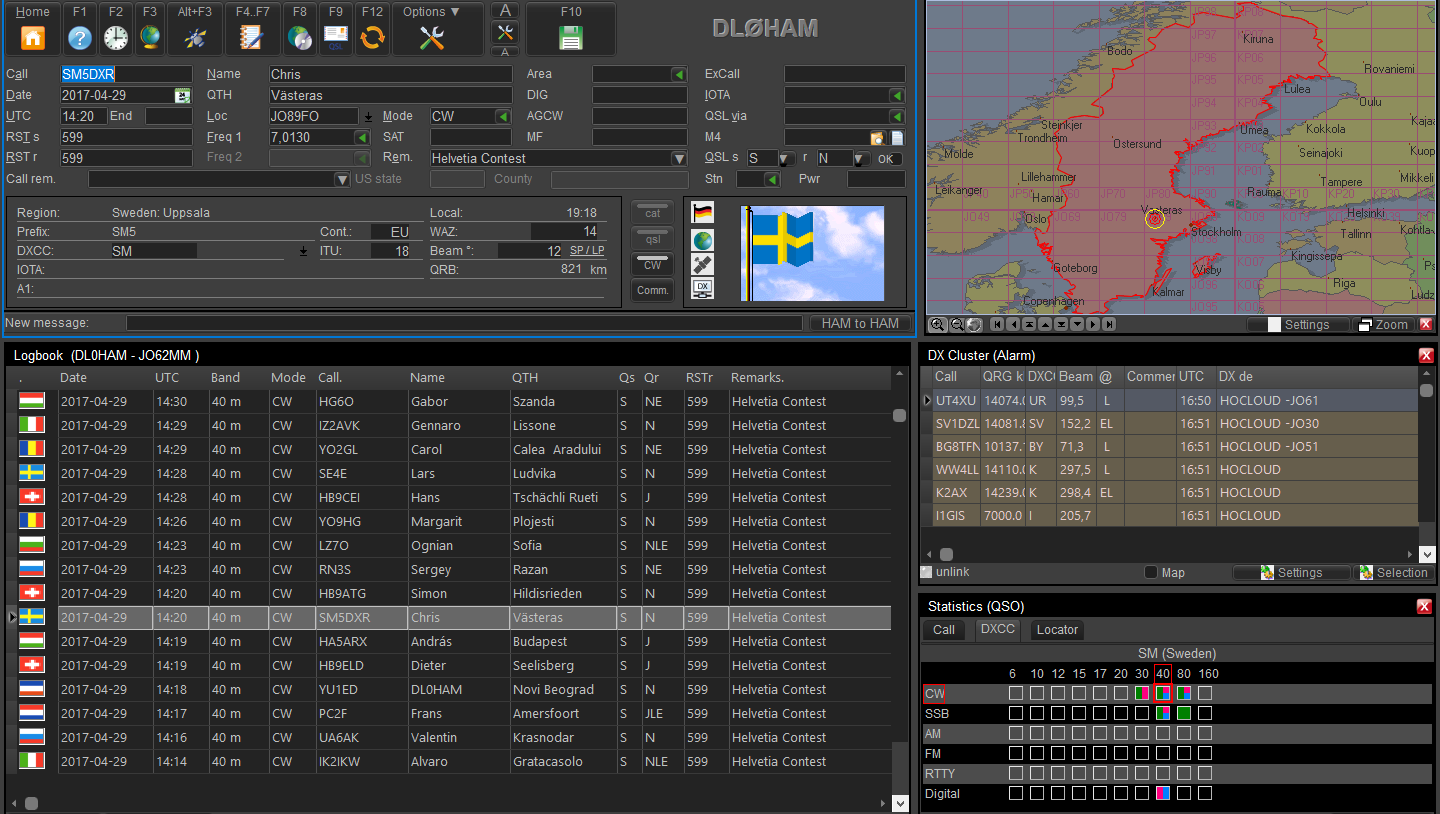
Task: Decrease font size with small A button
Action: [x=505, y=50]
